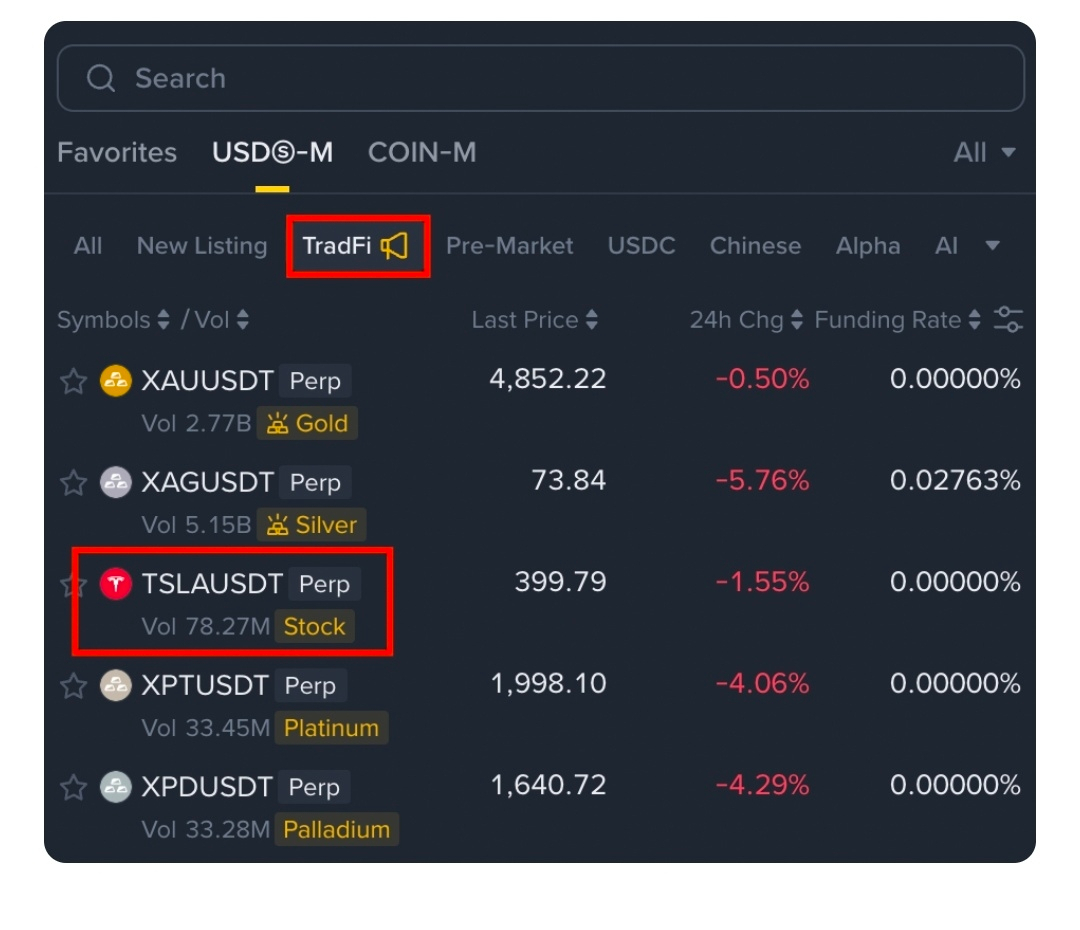Switch to the COIN-M tab
The image size is (1080, 930).
pos(422,153)
